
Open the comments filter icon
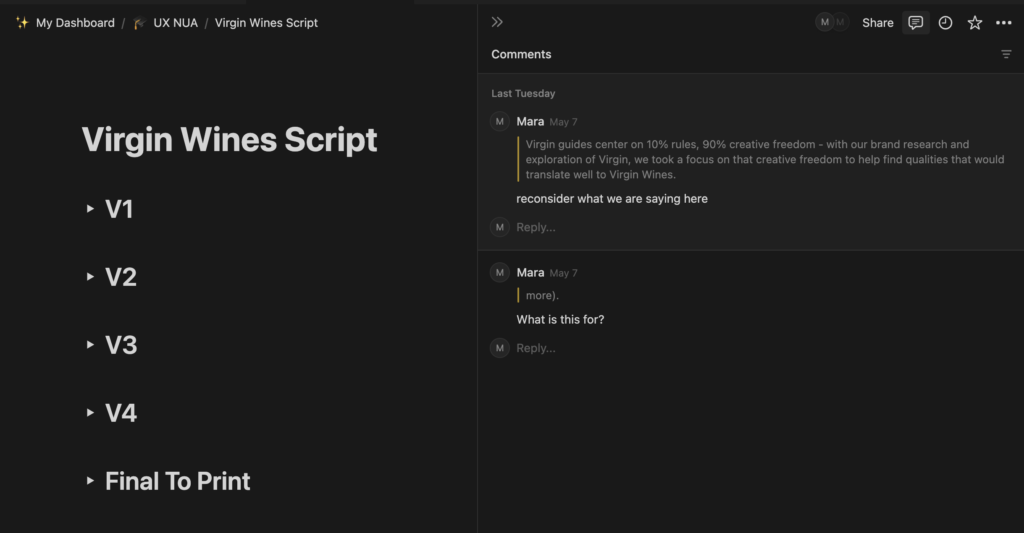coord(1006,54)
